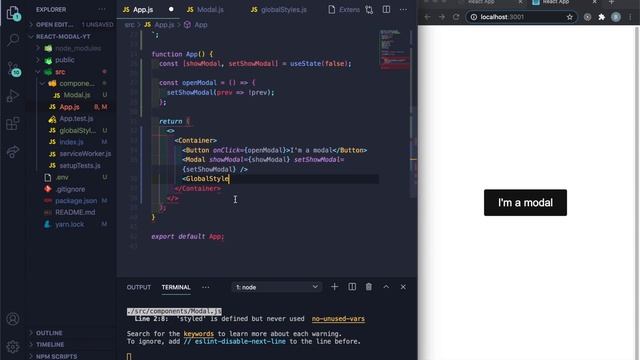Collapse the src folder
This screenshot has height=360, width=640.
point(72,72)
